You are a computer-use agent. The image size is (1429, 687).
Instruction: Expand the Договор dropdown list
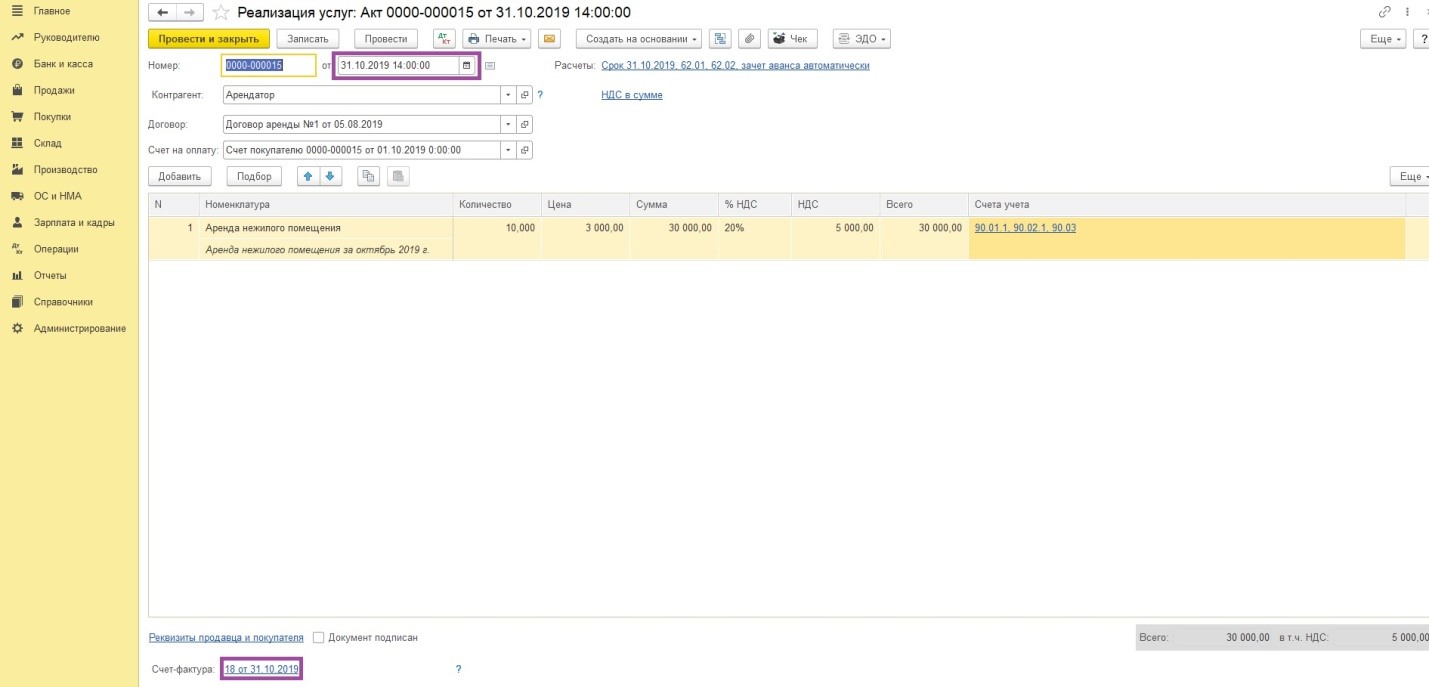tap(510, 125)
